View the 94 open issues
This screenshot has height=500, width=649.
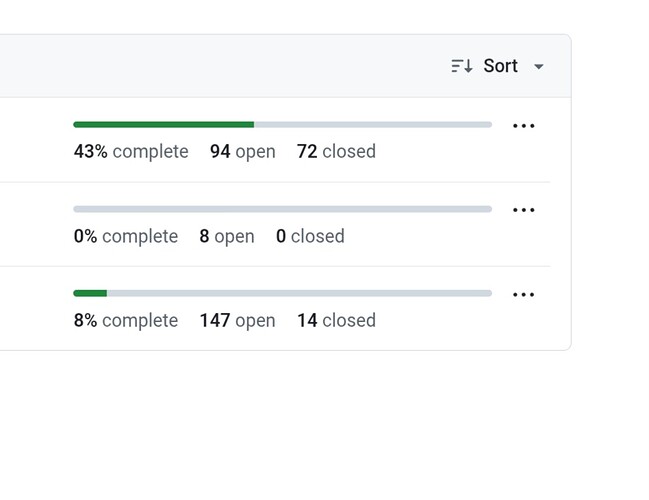[x=242, y=152]
